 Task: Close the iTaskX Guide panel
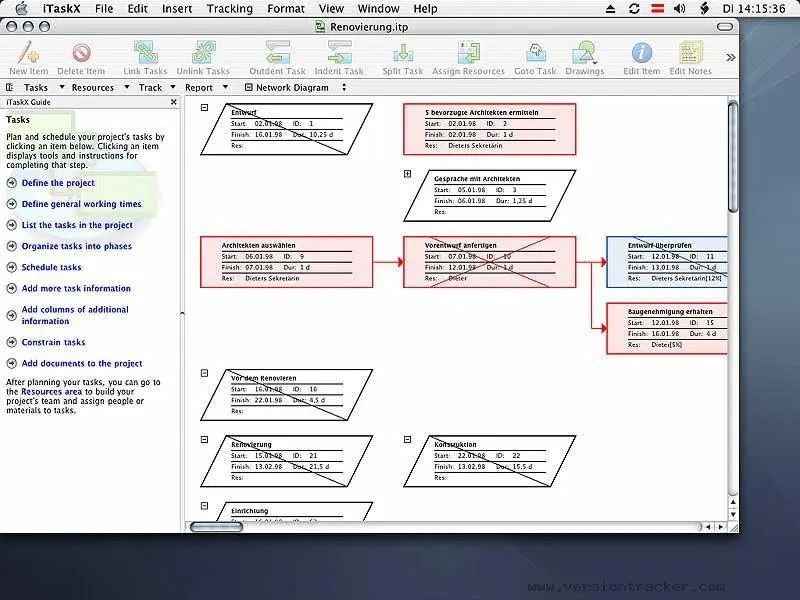pyautogui.click(x=173, y=102)
